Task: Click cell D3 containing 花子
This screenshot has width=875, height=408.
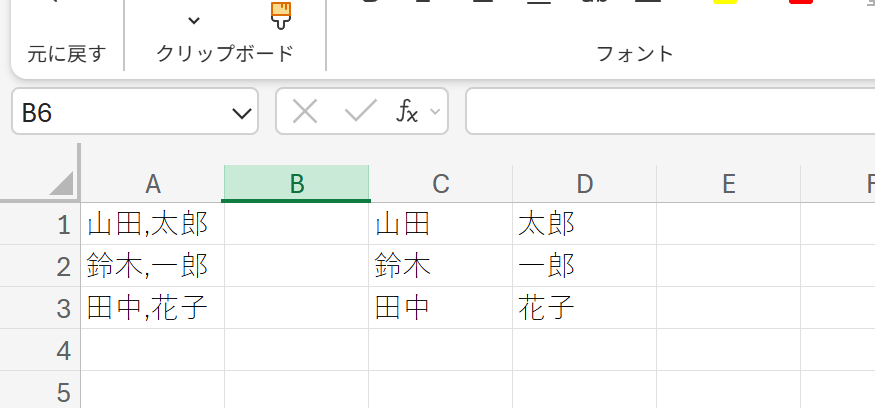Action: click(x=584, y=308)
